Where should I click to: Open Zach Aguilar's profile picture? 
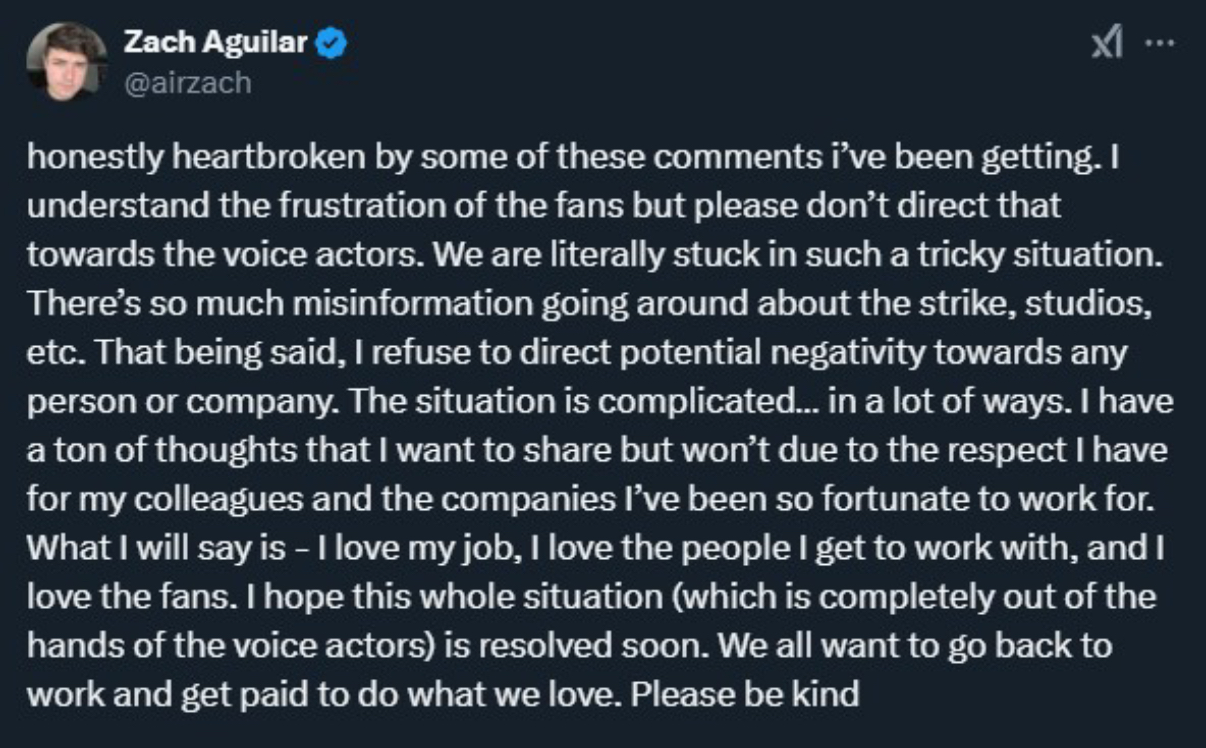(x=66, y=61)
